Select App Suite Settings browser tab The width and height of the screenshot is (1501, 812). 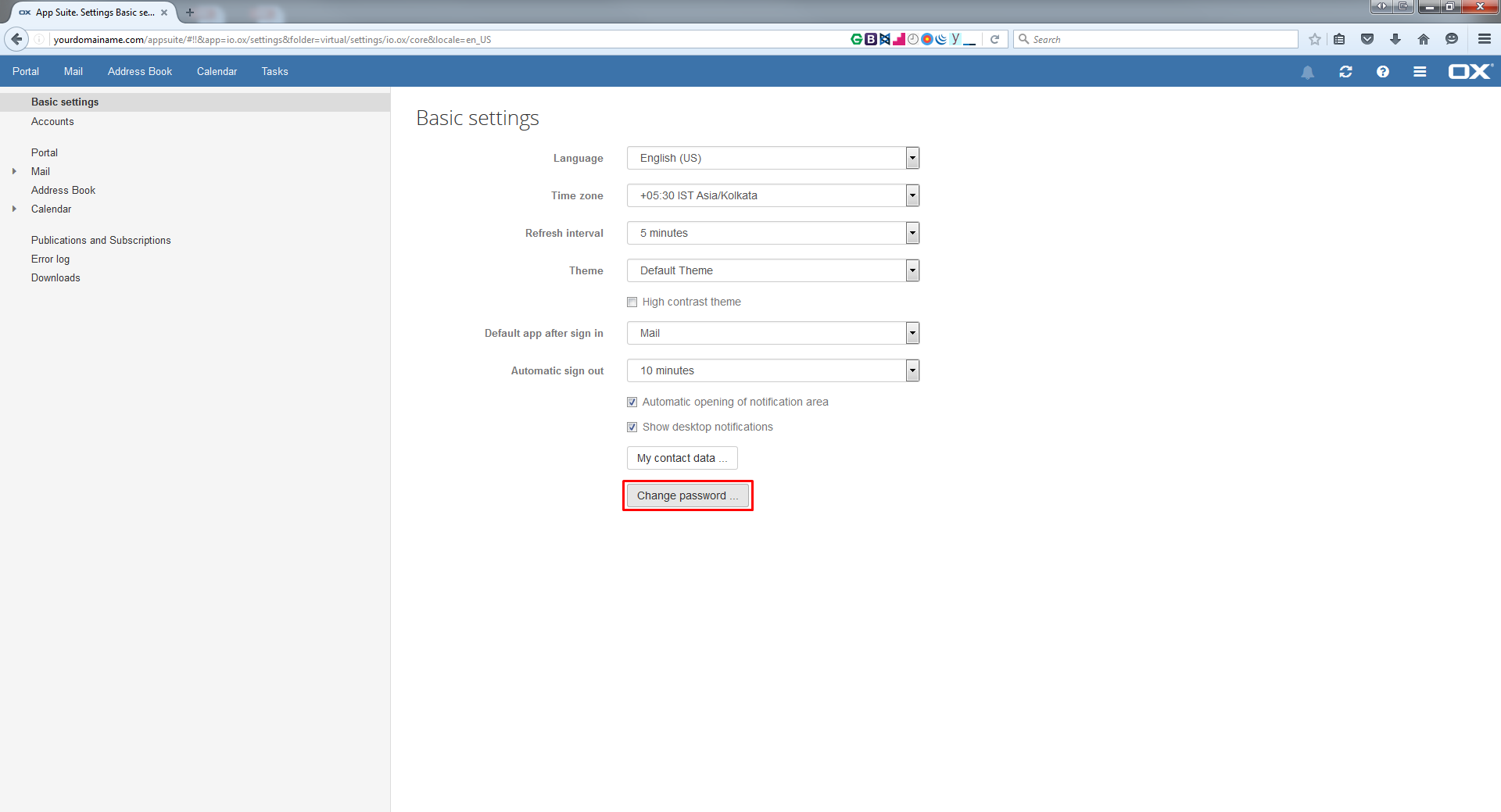(x=94, y=13)
